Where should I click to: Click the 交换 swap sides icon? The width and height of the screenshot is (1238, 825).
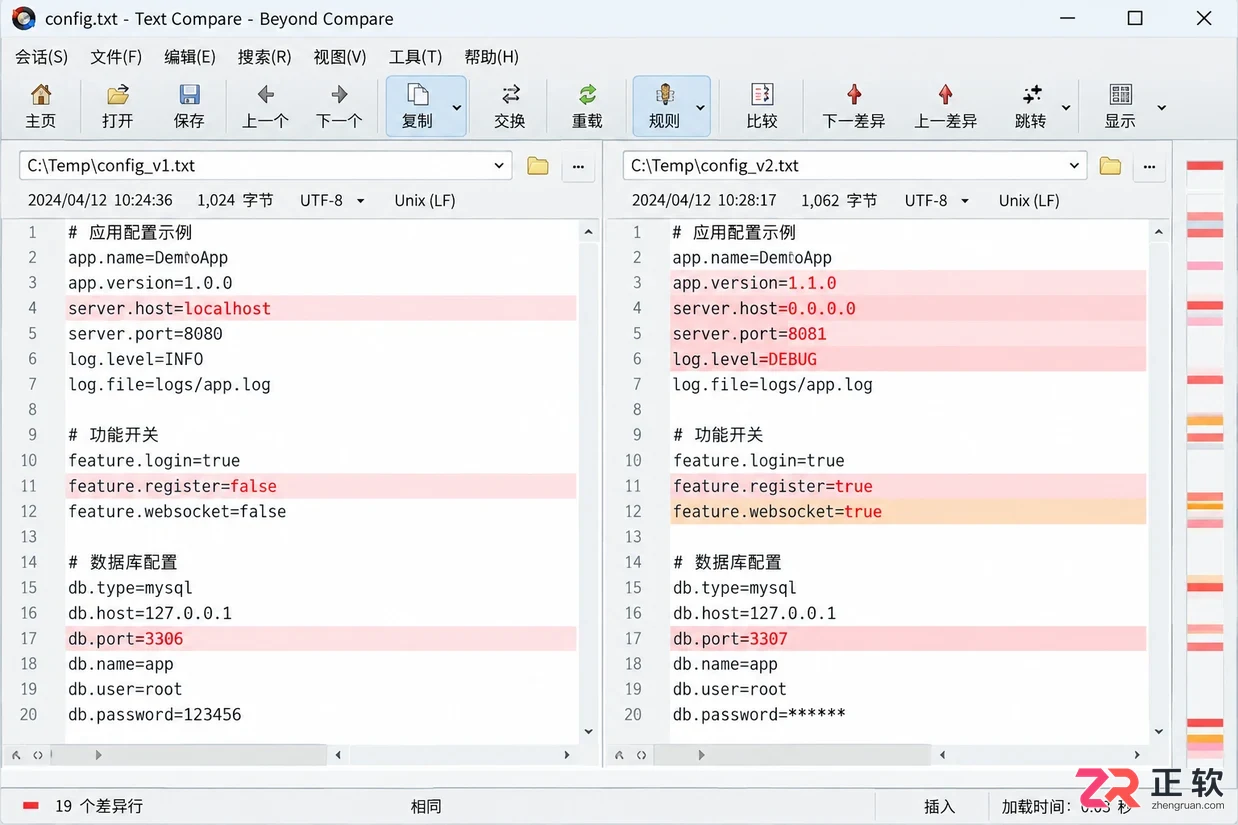click(510, 106)
